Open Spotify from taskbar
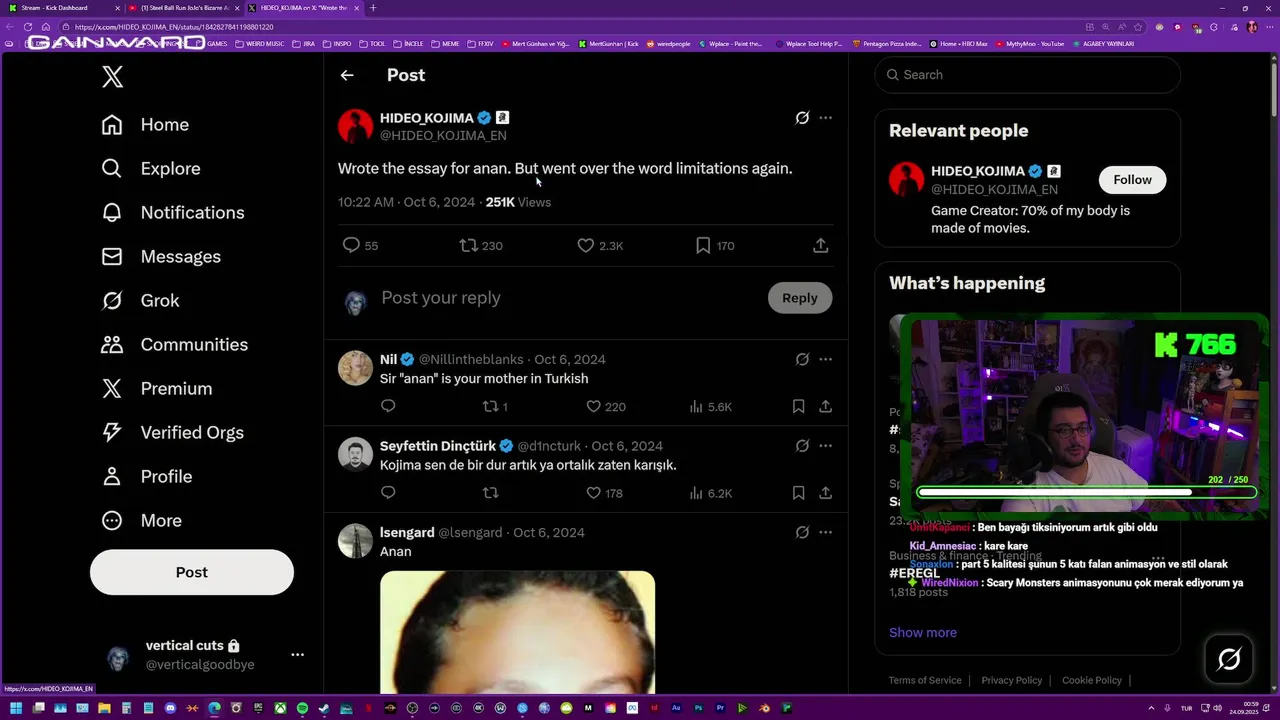Image resolution: width=1280 pixels, height=720 pixels. [x=302, y=708]
